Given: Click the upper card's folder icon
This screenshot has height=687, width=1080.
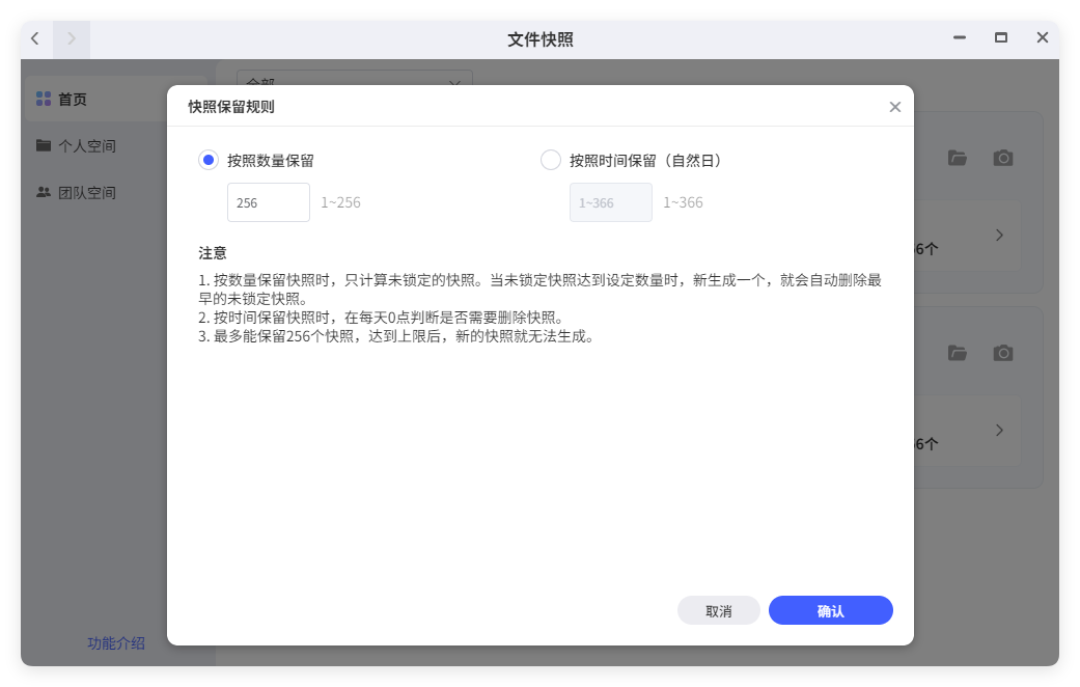Looking at the screenshot, I should (x=957, y=158).
